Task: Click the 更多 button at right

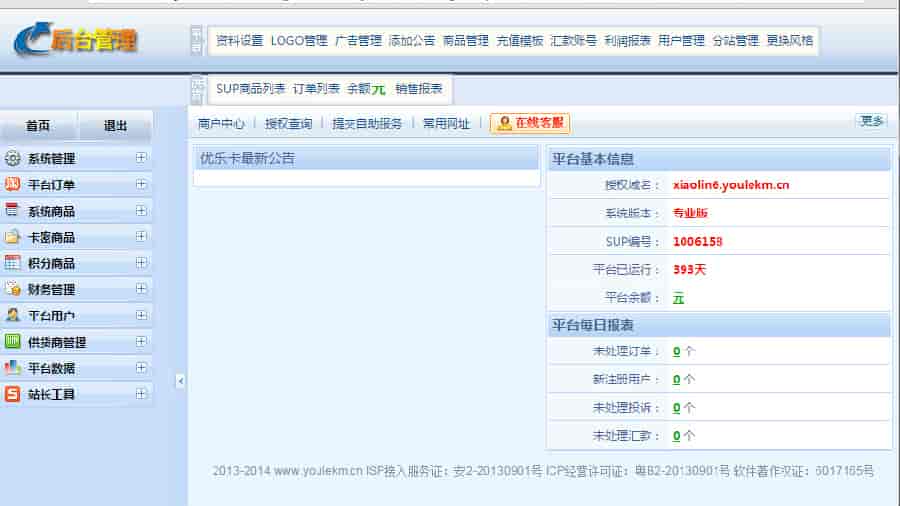Action: (871, 121)
